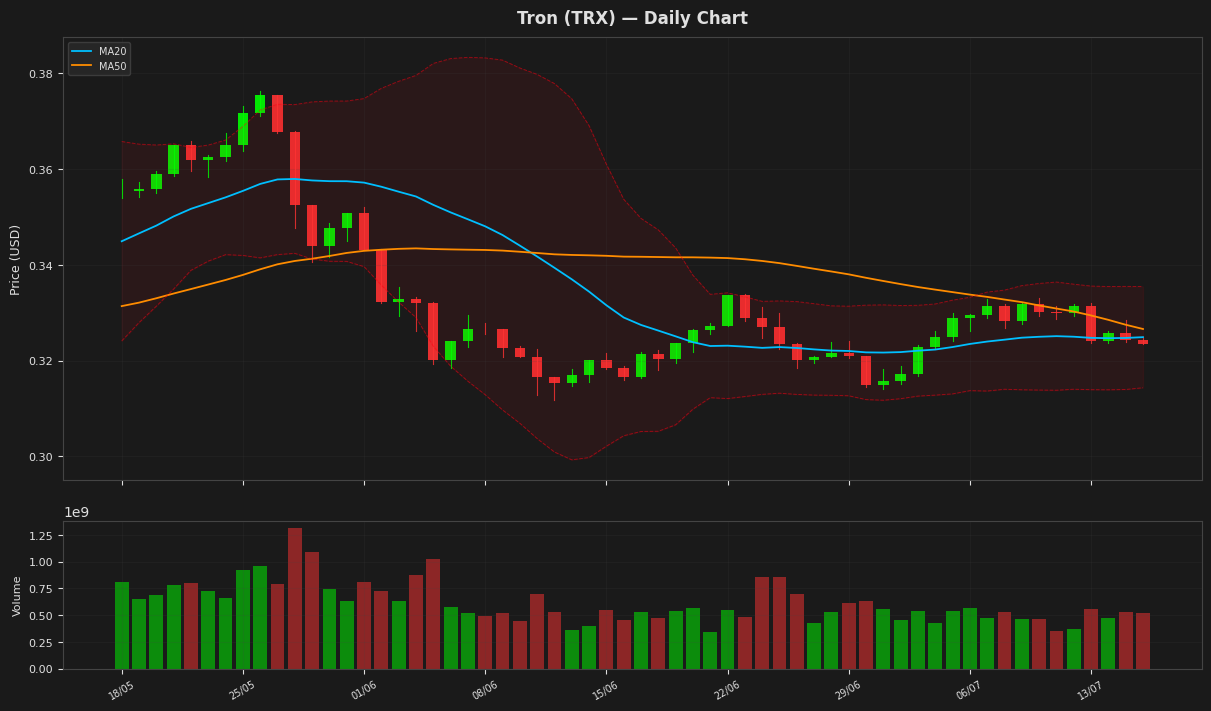Select the MA50 legend label
1211x711 pixels.
(x=112, y=66)
